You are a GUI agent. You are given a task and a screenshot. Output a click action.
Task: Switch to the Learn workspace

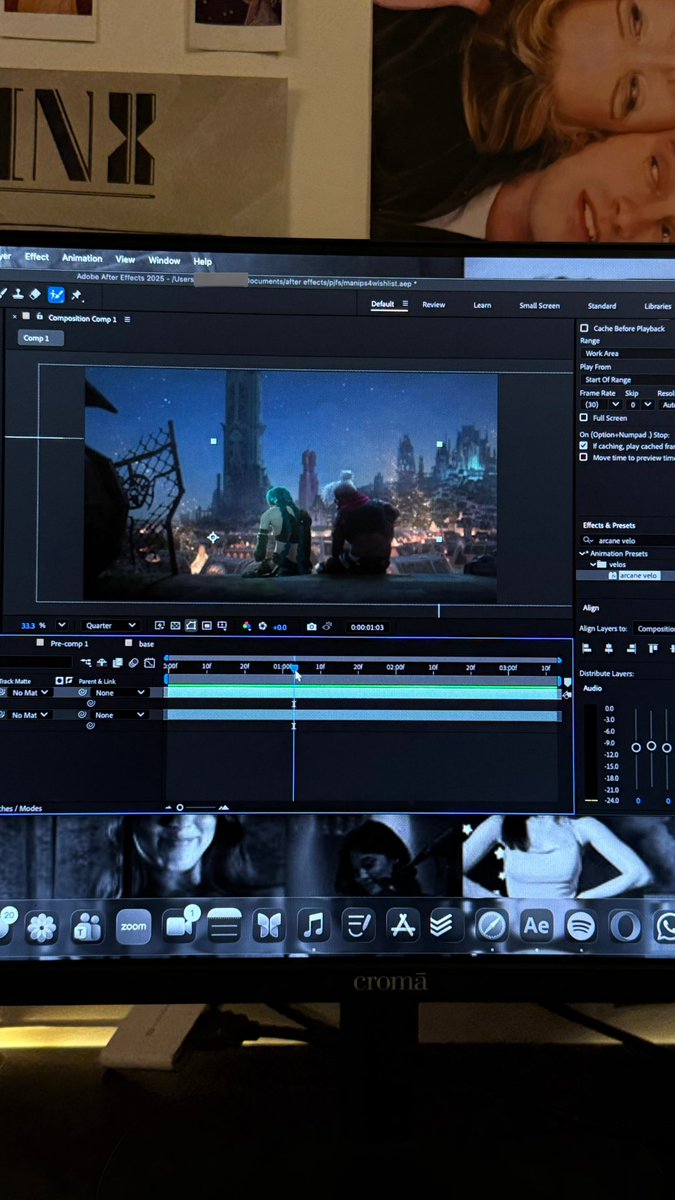[x=482, y=305]
